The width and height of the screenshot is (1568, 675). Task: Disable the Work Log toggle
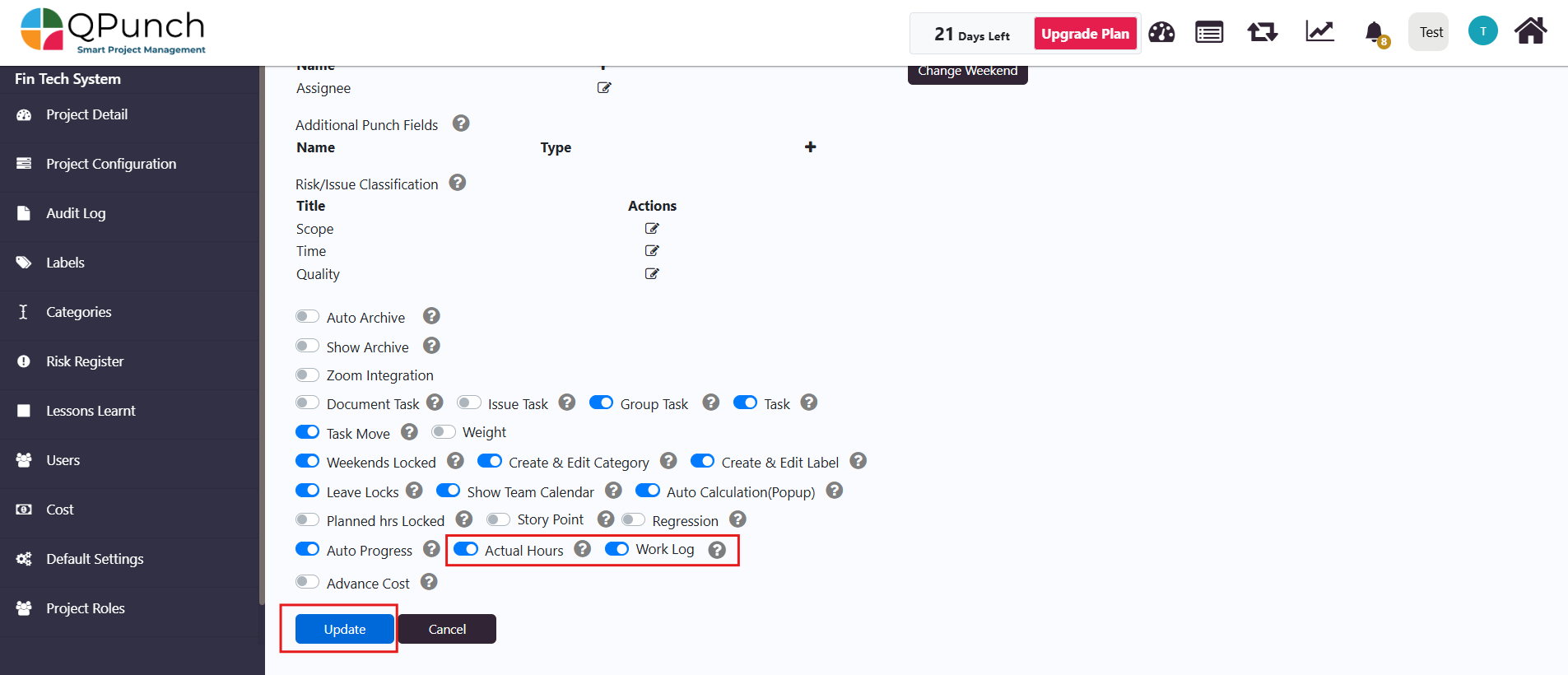[x=617, y=549]
